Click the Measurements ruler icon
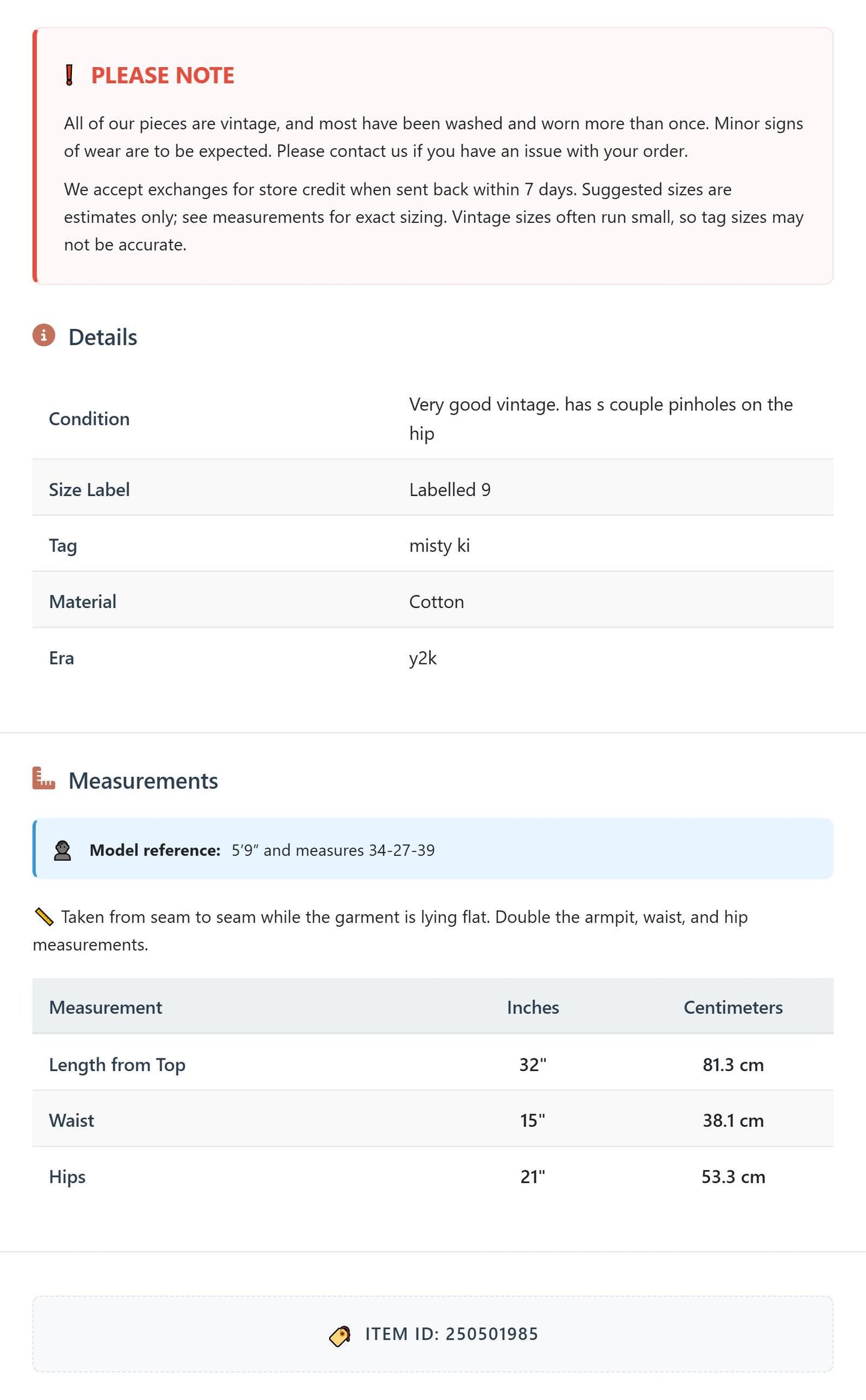 (x=44, y=778)
